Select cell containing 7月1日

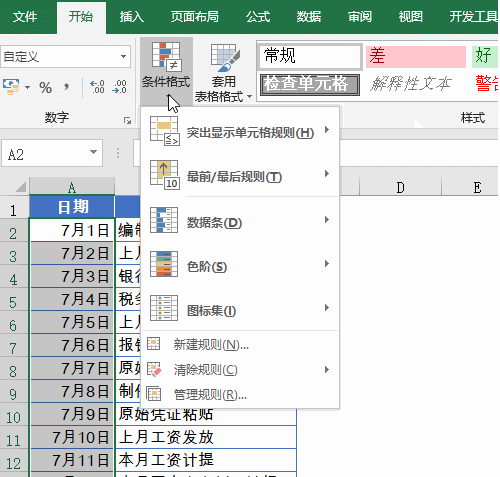click(72, 230)
